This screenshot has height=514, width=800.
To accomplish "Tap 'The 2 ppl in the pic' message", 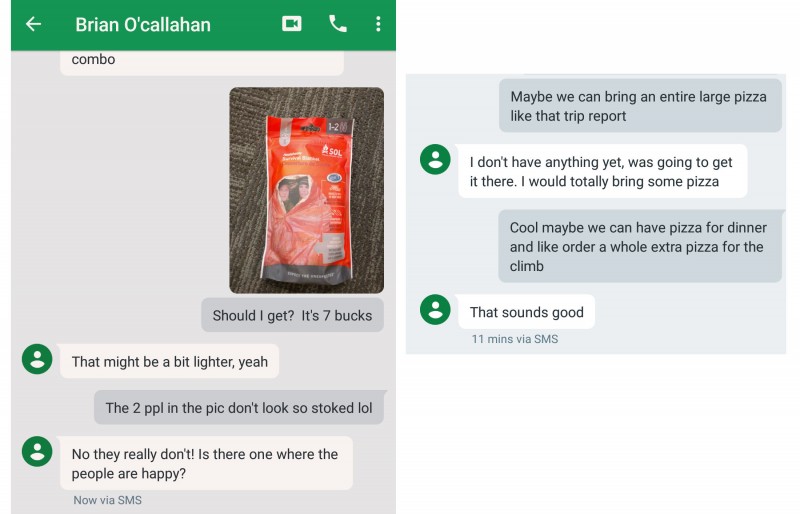I will [240, 407].
